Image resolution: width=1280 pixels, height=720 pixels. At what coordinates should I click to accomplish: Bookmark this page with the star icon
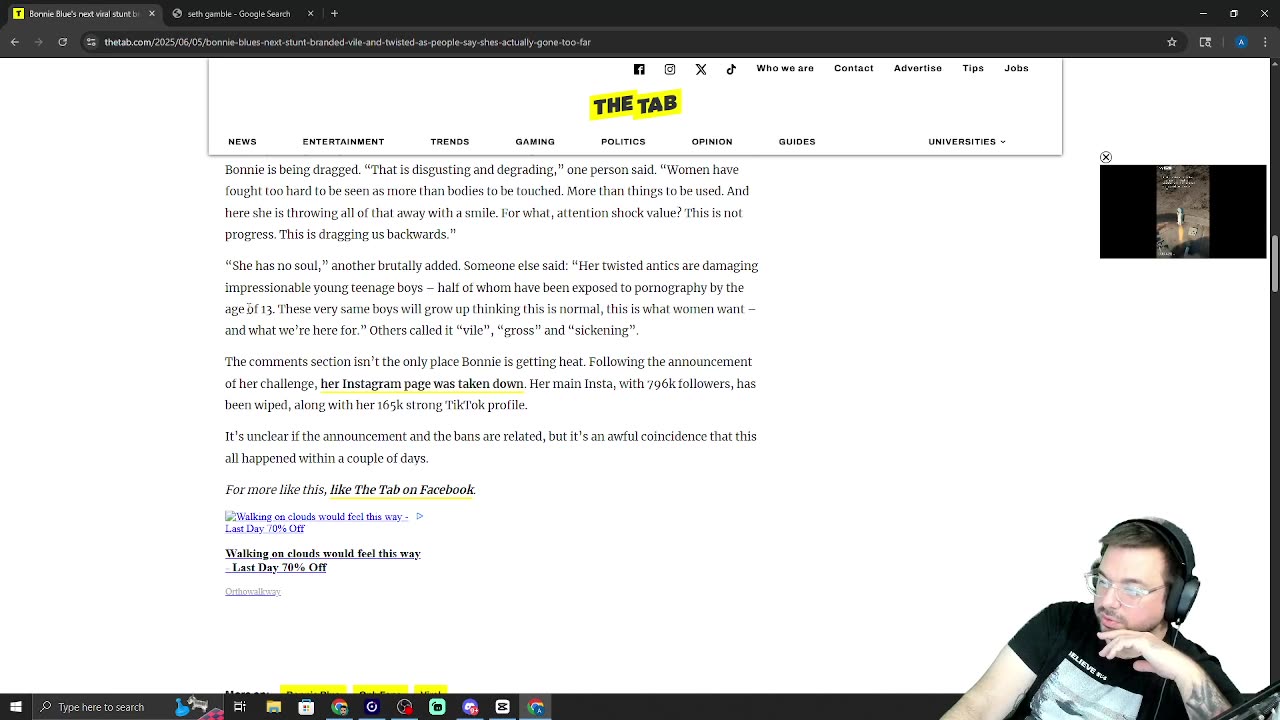click(x=1172, y=42)
